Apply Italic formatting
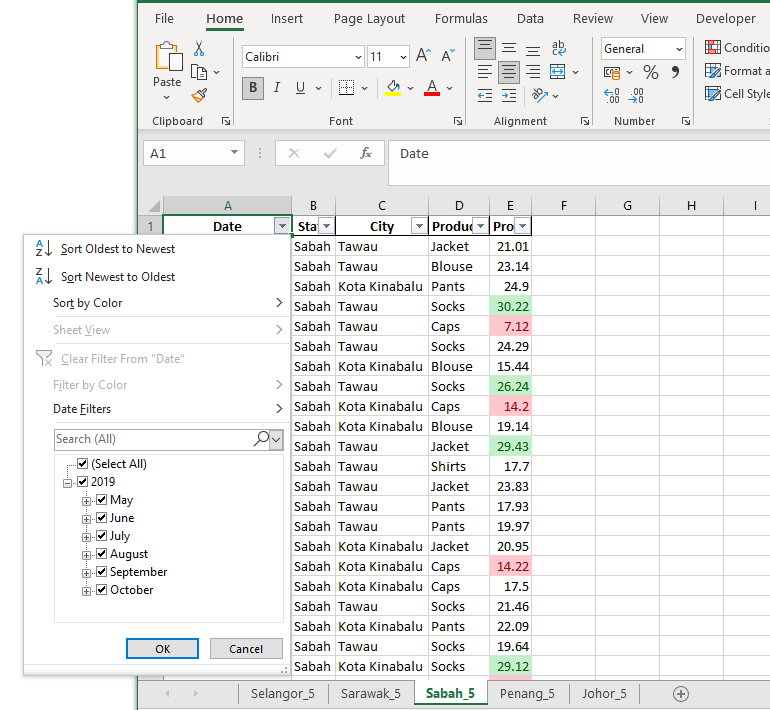Image resolution: width=770 pixels, height=710 pixels. (x=277, y=88)
